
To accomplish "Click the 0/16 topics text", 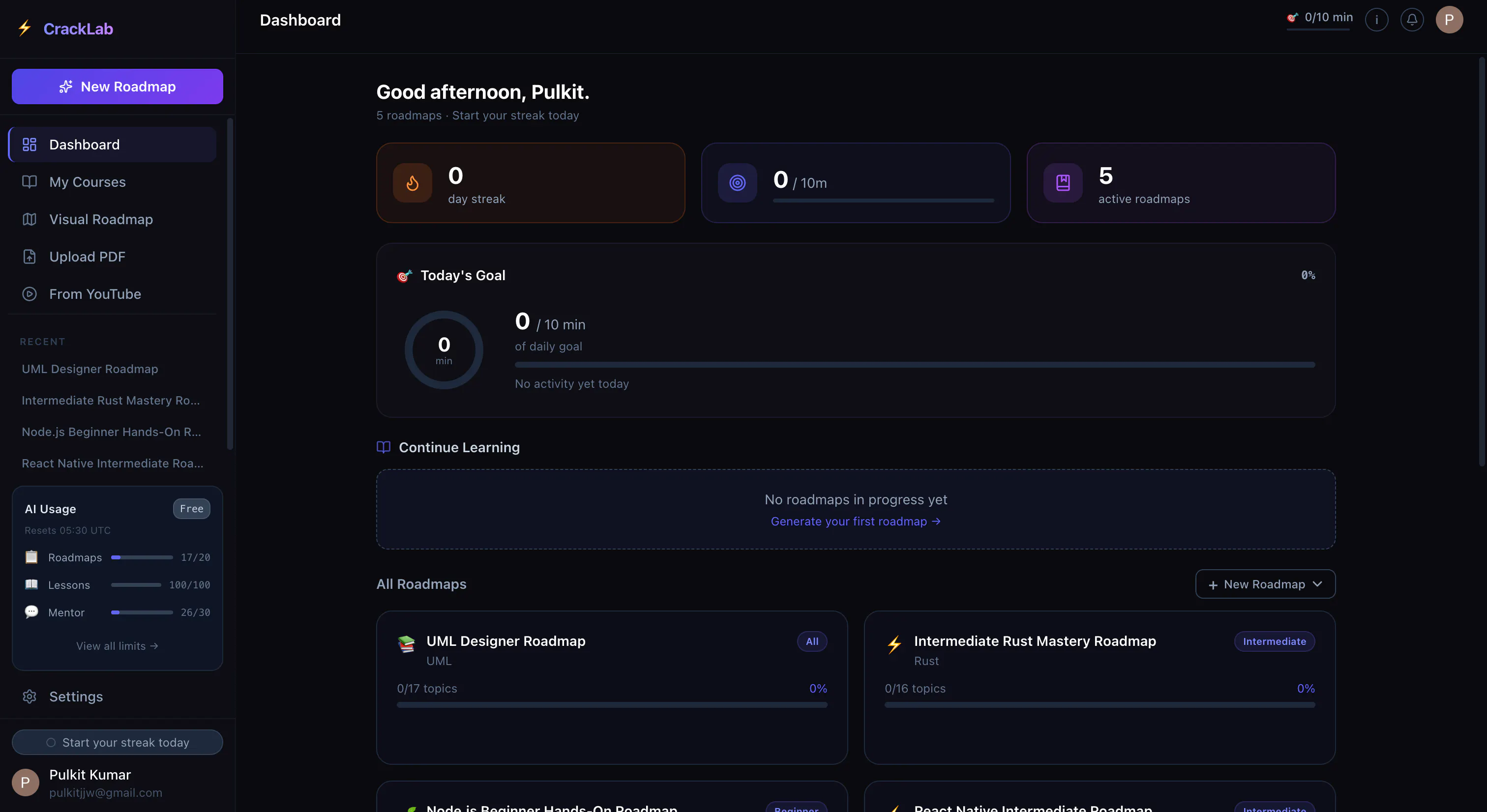I will click(915, 689).
